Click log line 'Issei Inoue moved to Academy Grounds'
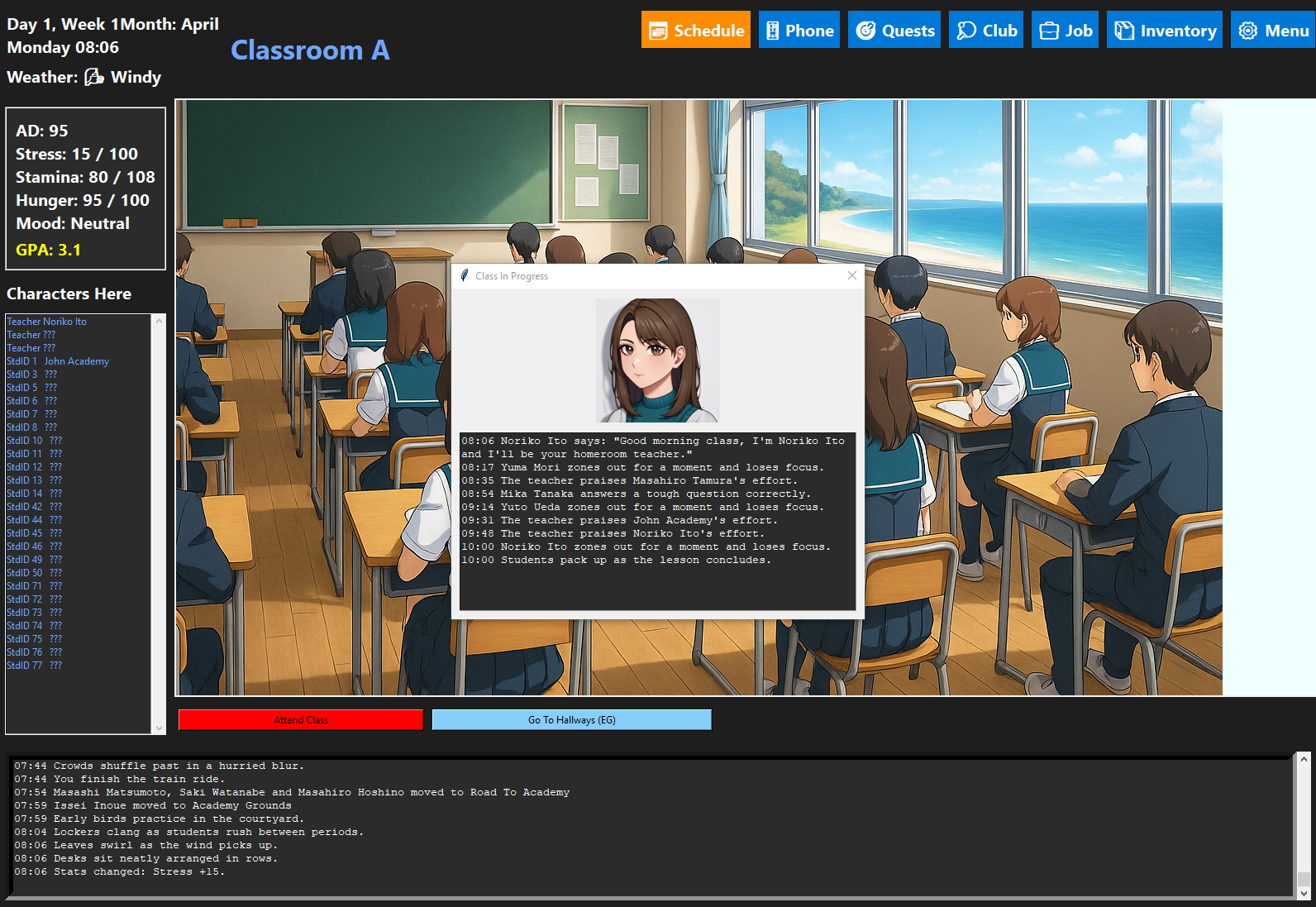This screenshot has width=1316, height=907. pos(153,805)
